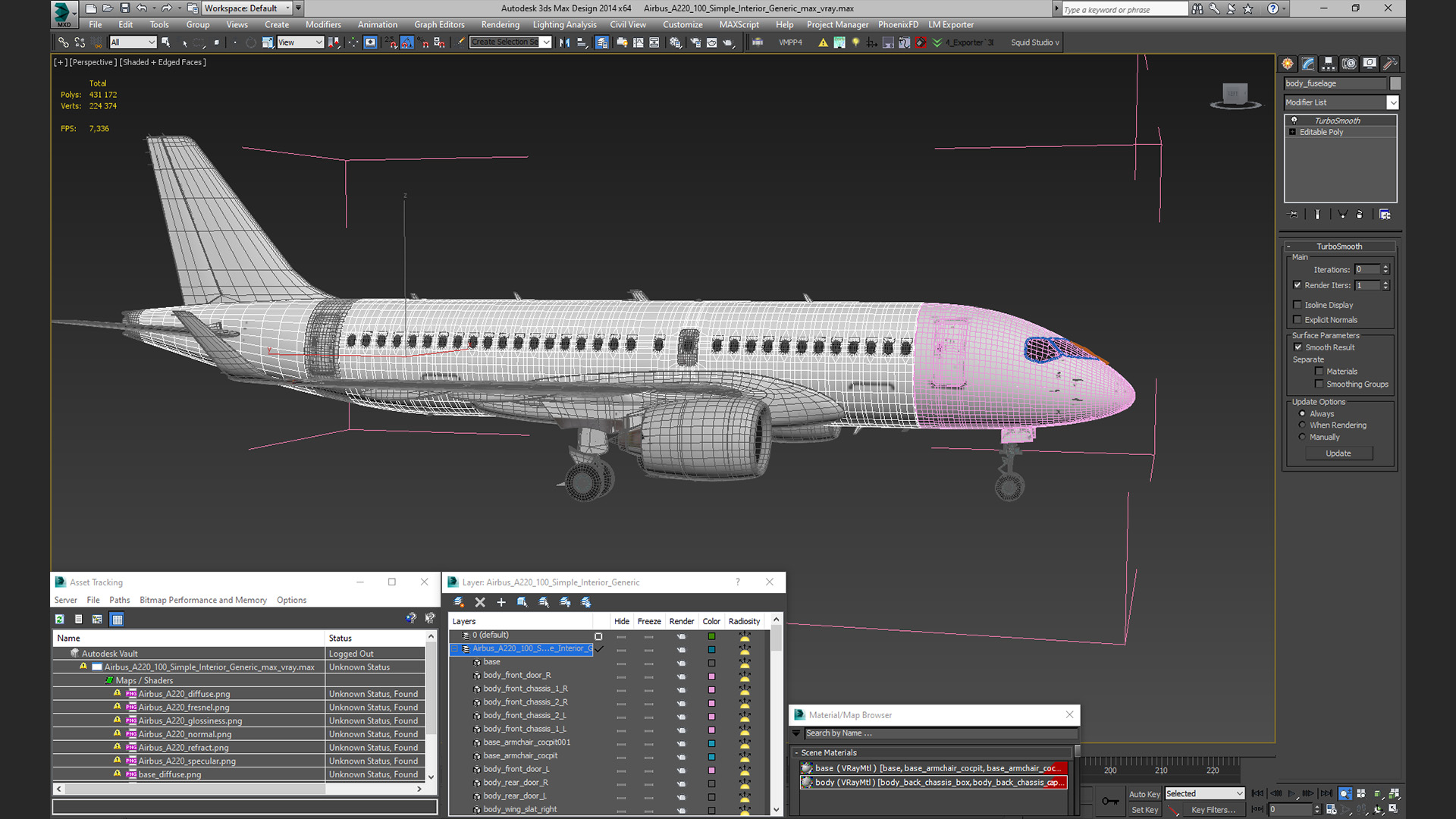Click the Shaded + Edged Faces viewport label

pyautogui.click(x=162, y=62)
